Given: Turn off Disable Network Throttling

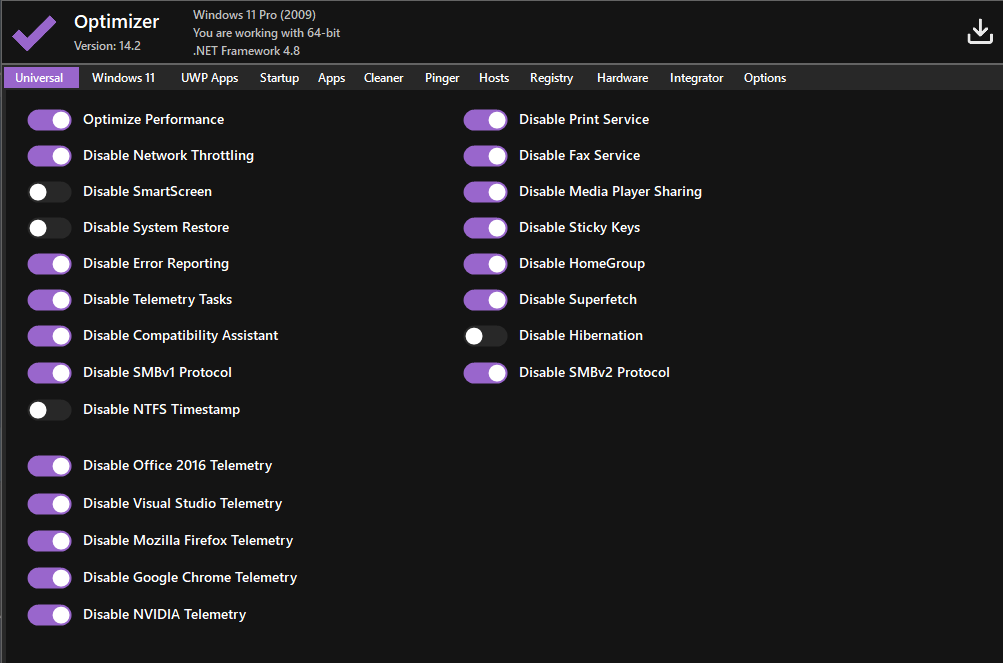Looking at the screenshot, I should 49,156.
